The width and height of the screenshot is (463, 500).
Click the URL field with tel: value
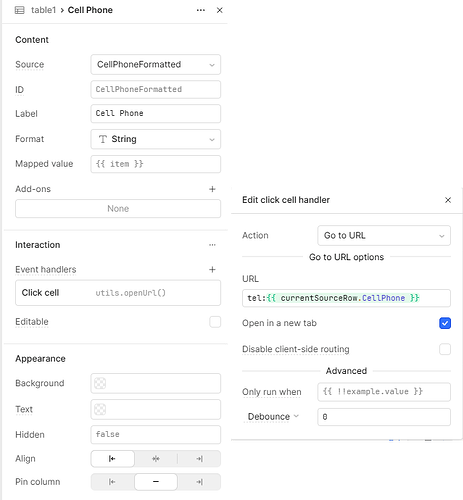[346, 298]
